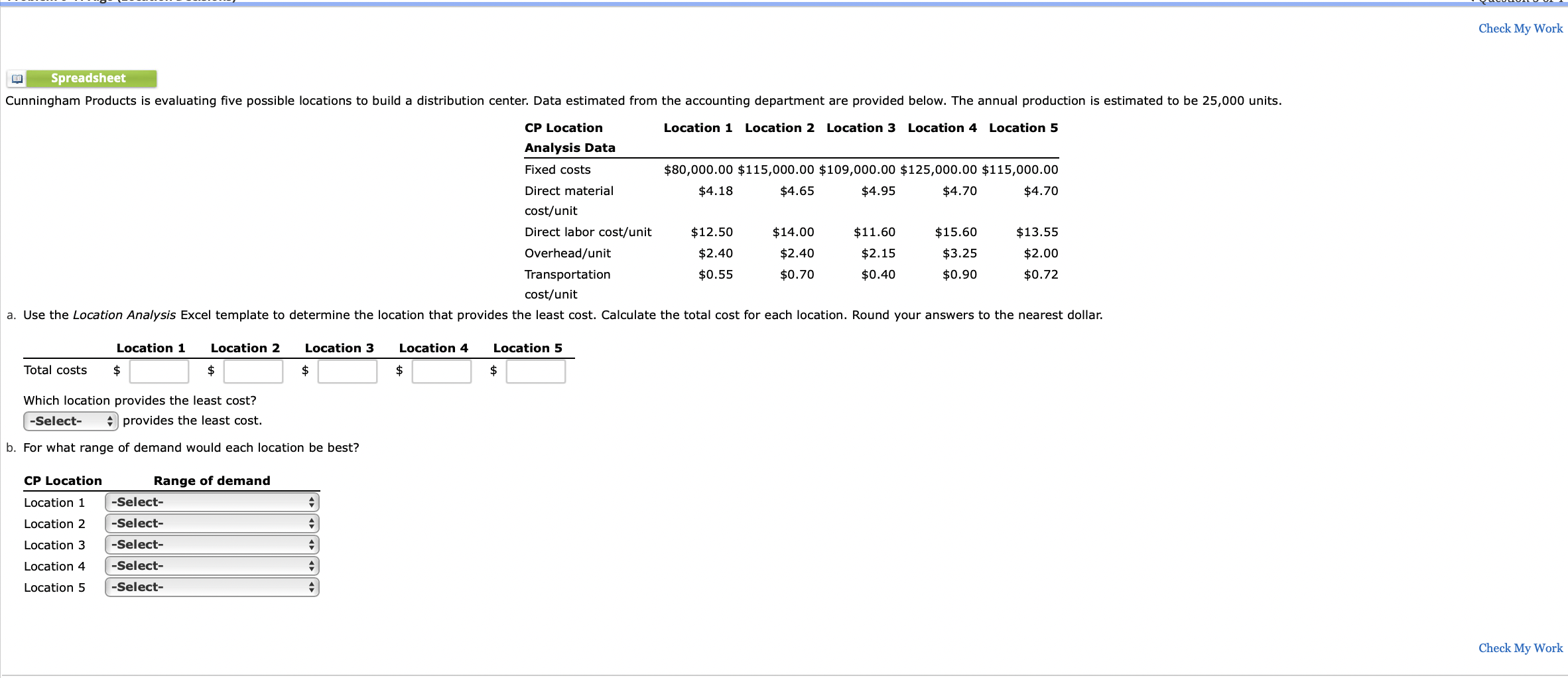Click the problem title in the header bar
Image resolution: width=1568 pixels, height=678 pixels.
pyautogui.click(x=119, y=2)
